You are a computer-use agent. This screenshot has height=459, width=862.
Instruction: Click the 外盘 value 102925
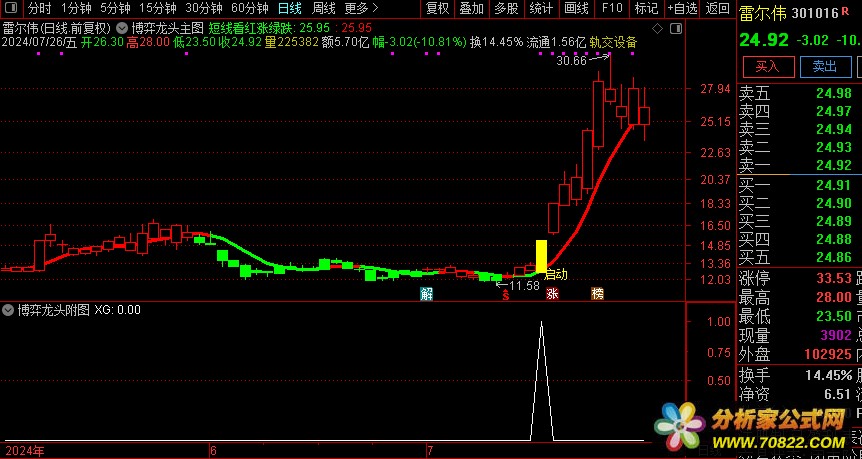pos(828,354)
